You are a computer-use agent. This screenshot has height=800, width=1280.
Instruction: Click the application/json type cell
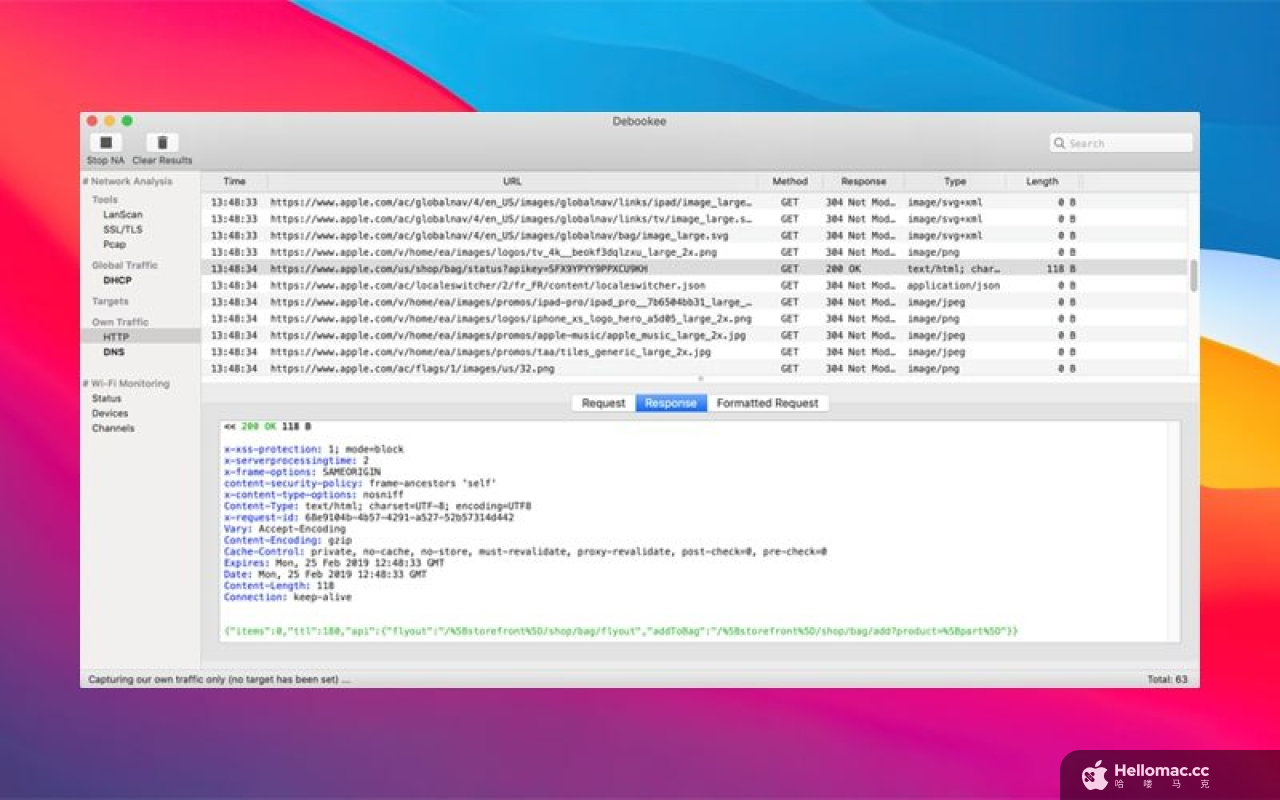pyautogui.click(x=953, y=285)
